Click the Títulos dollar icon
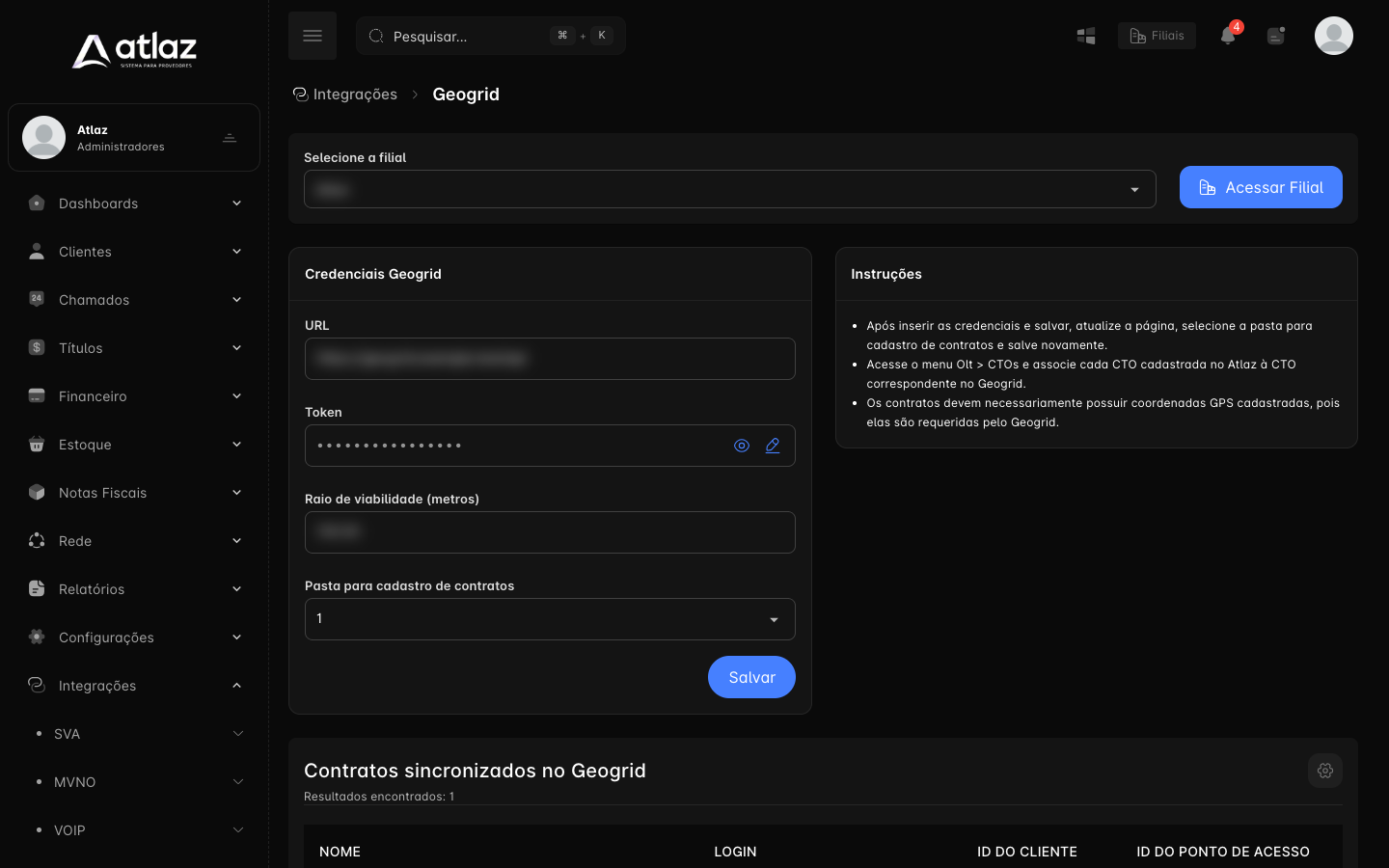Viewport: 1389px width, 868px height. coord(37,347)
